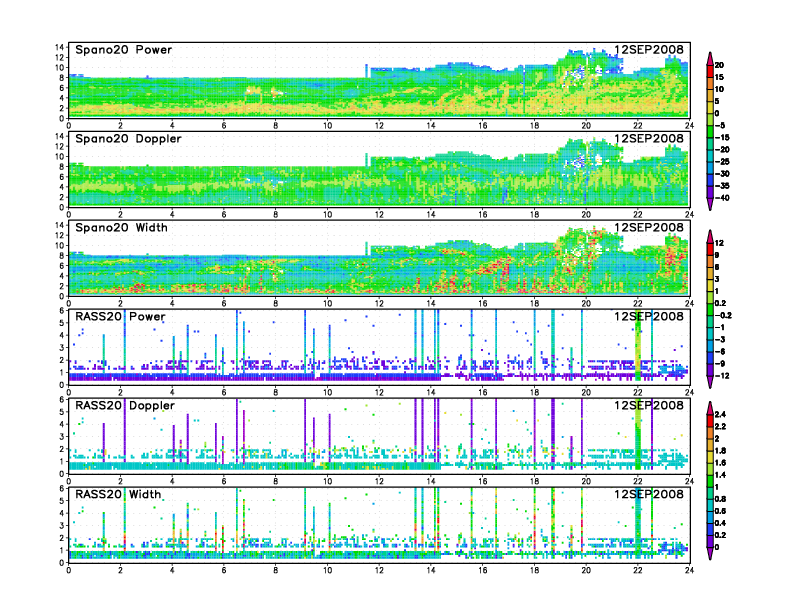792x612 pixels.
Task: Click height 5 tick beside RASS20 Doppler panel
Action: tap(62, 412)
